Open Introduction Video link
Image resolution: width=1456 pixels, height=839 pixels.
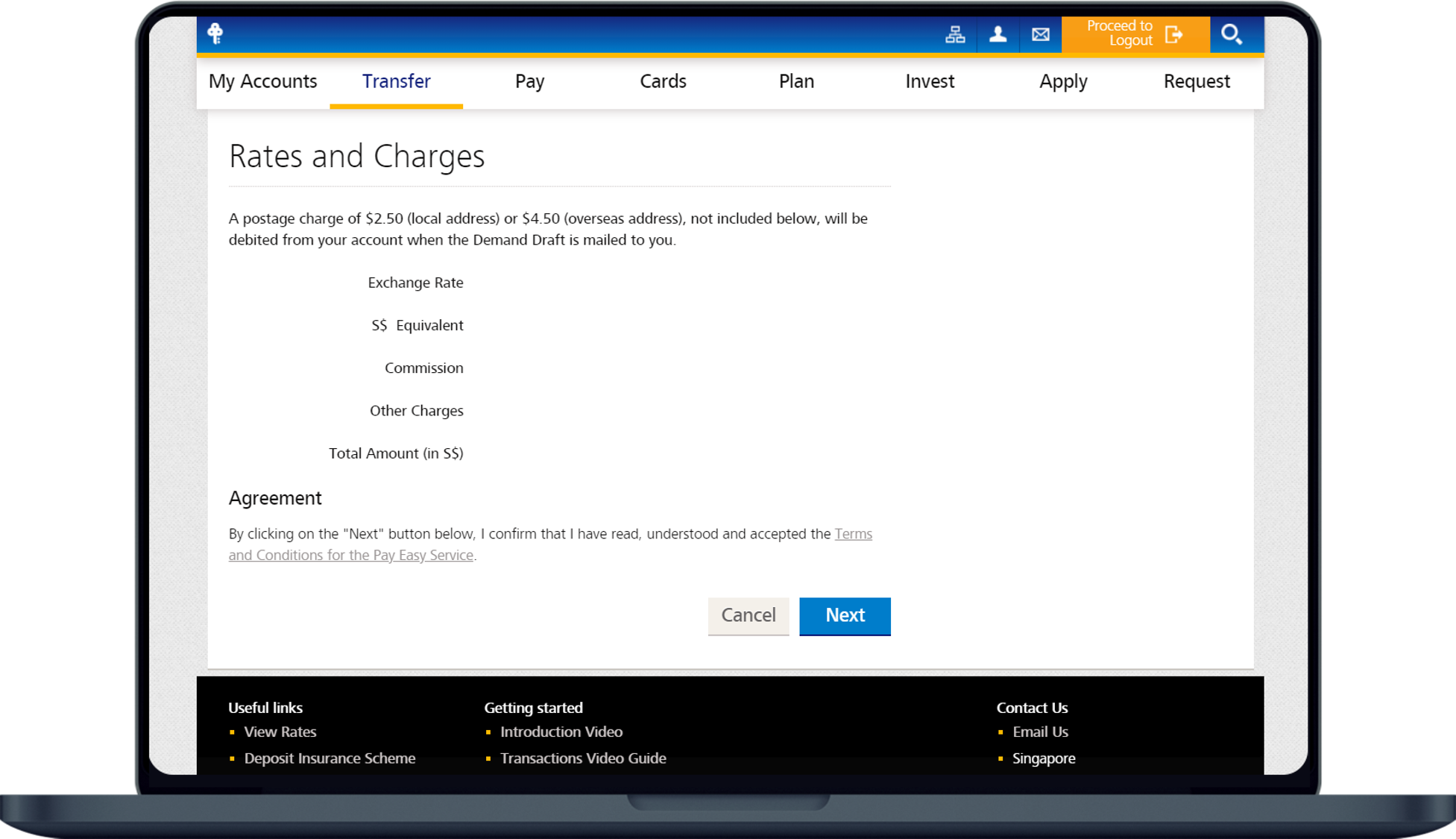561,732
